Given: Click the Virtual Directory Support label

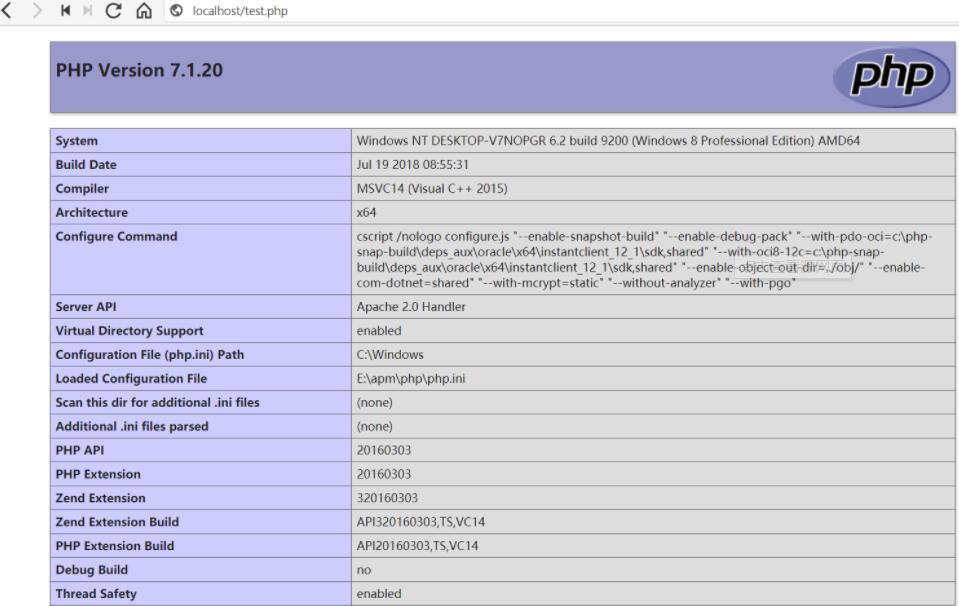Looking at the screenshot, I should pyautogui.click(x=129, y=330).
